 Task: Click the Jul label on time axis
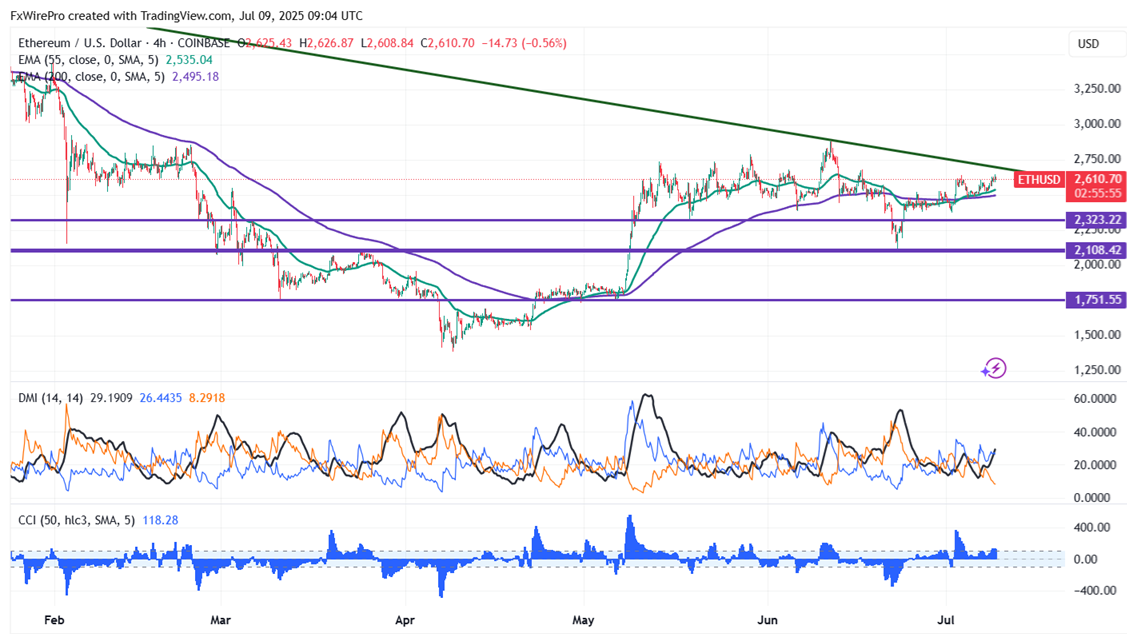point(947,620)
